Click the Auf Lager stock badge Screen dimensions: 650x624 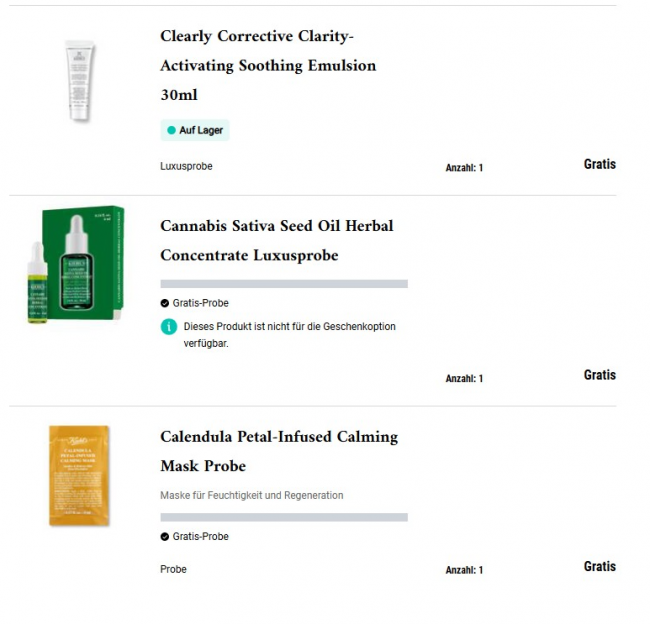pos(195,131)
